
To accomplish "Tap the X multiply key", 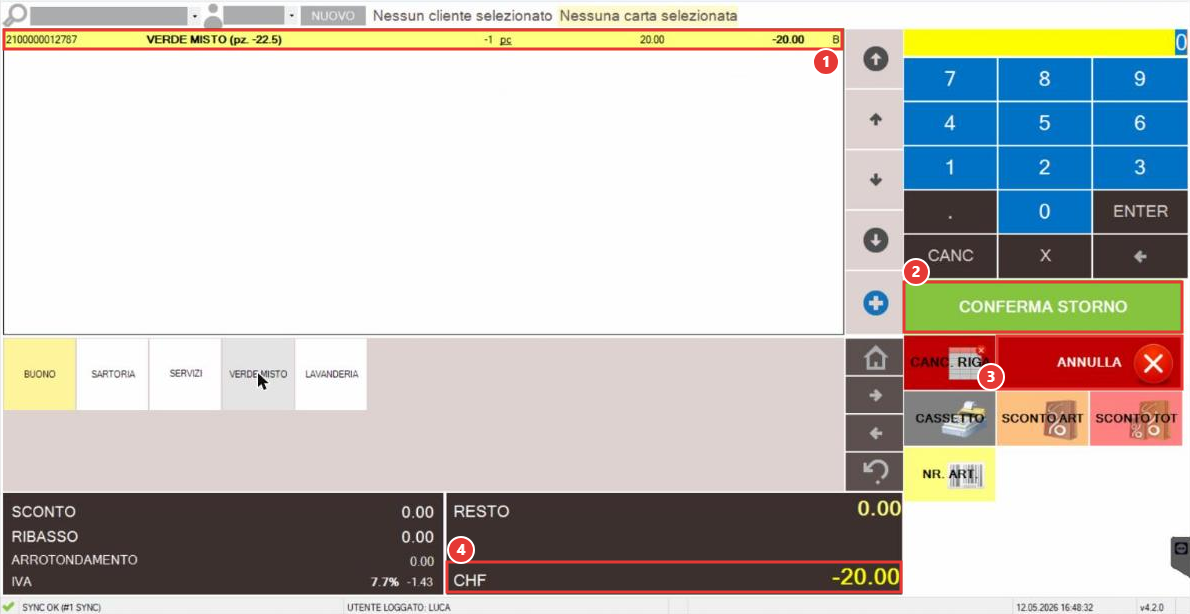I will click(x=1044, y=256).
